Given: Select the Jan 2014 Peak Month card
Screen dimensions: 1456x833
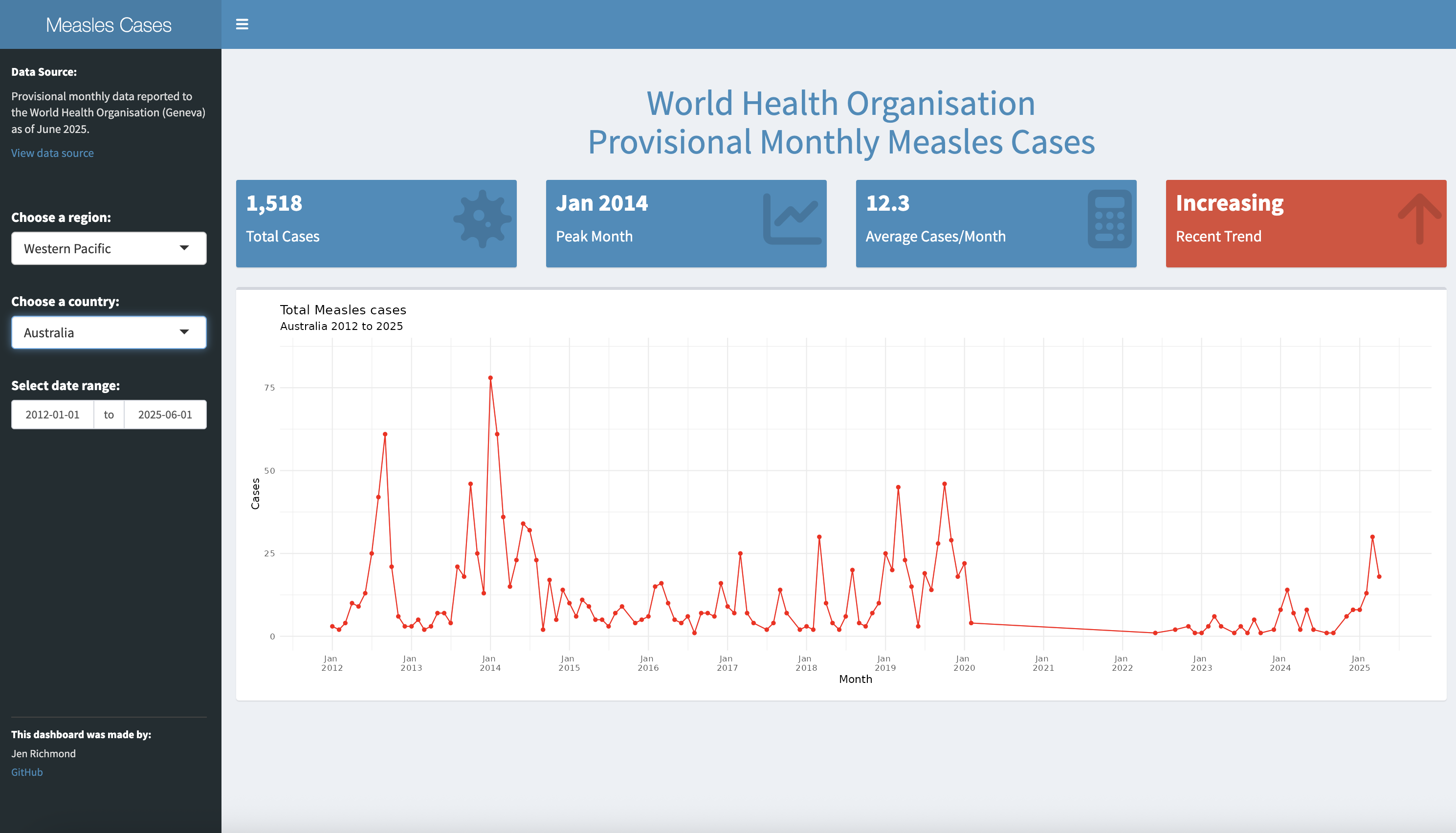Looking at the screenshot, I should pyautogui.click(x=686, y=224).
